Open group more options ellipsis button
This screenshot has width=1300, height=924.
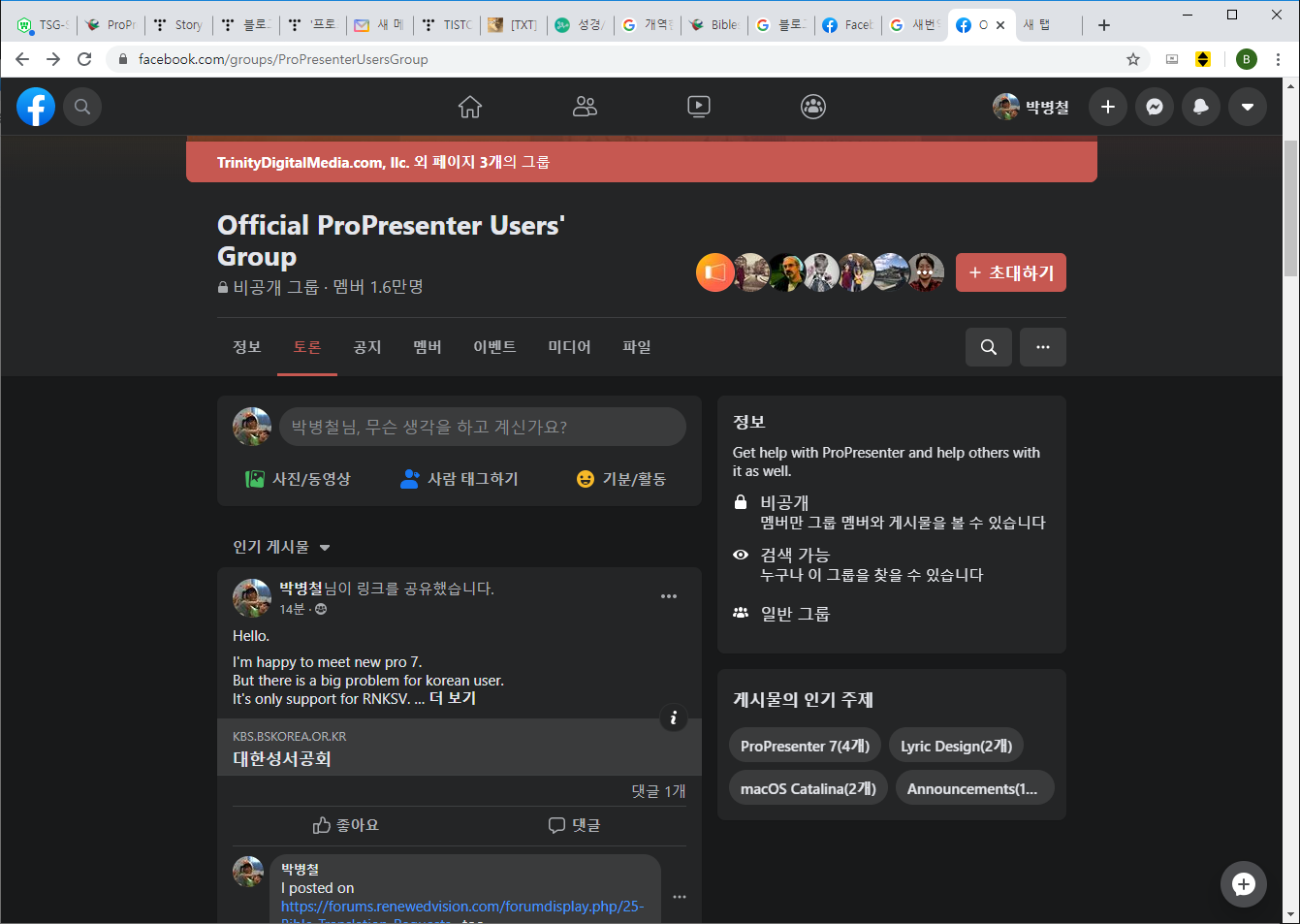click(x=1043, y=347)
